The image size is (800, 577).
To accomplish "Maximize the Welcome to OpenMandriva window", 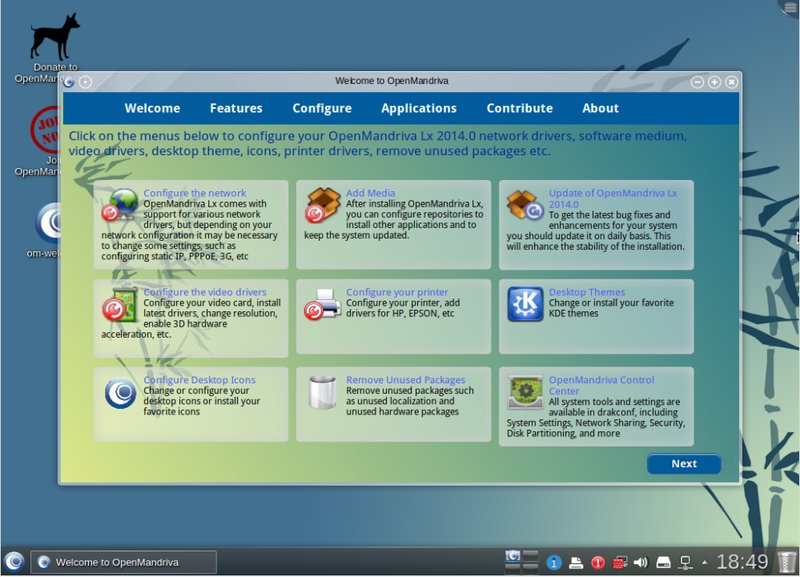I will [x=714, y=82].
